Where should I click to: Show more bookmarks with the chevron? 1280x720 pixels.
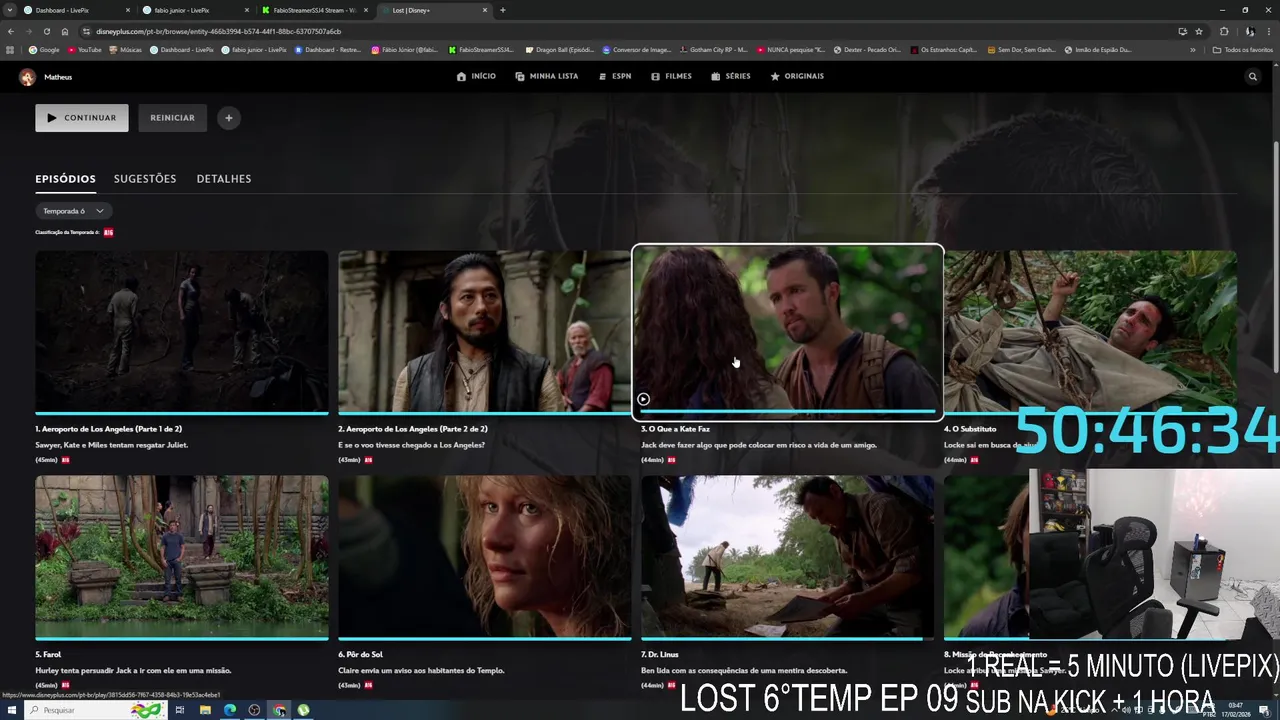pos(1193,49)
